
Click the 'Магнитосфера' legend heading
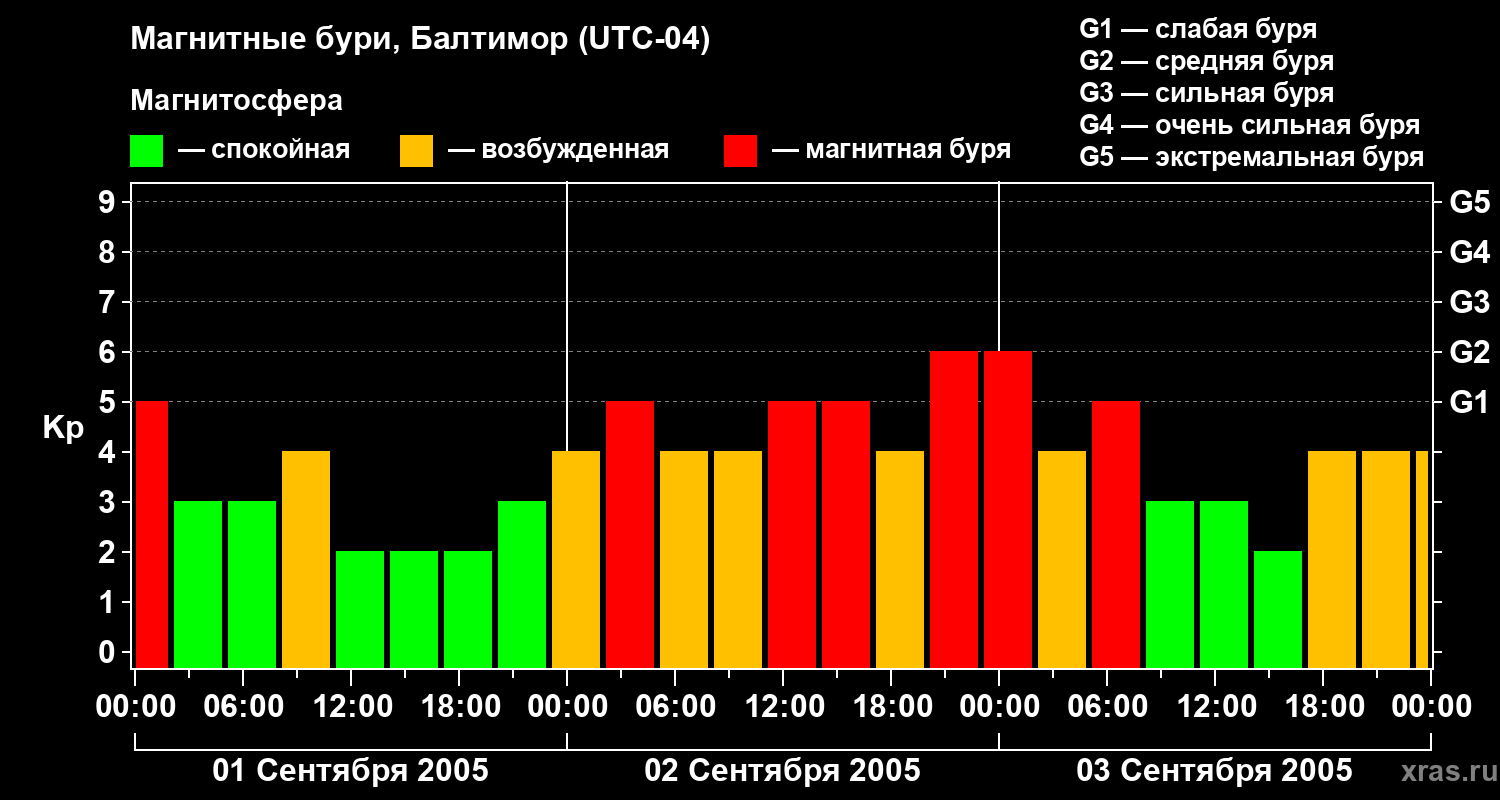pos(236,101)
